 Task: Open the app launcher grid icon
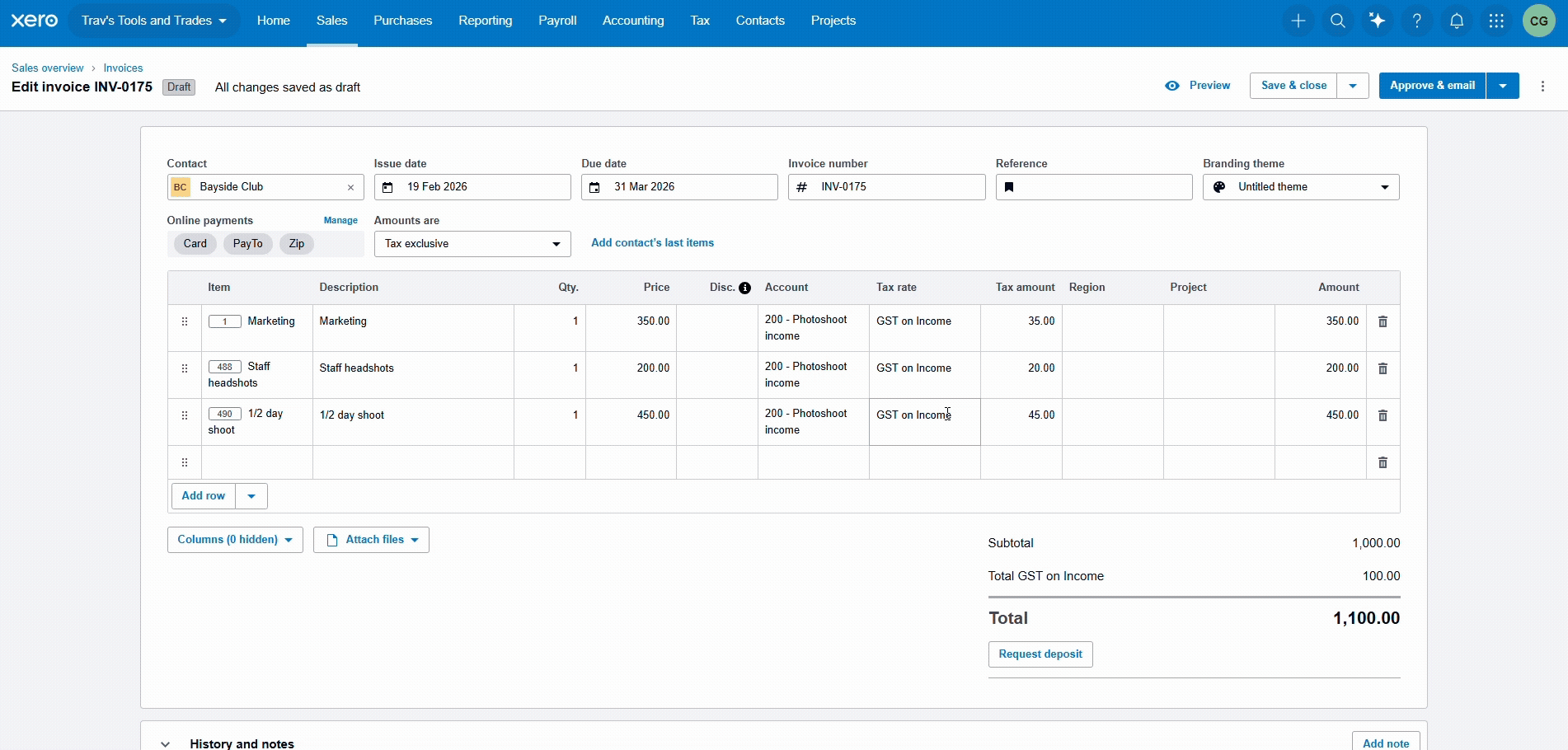tap(1496, 21)
